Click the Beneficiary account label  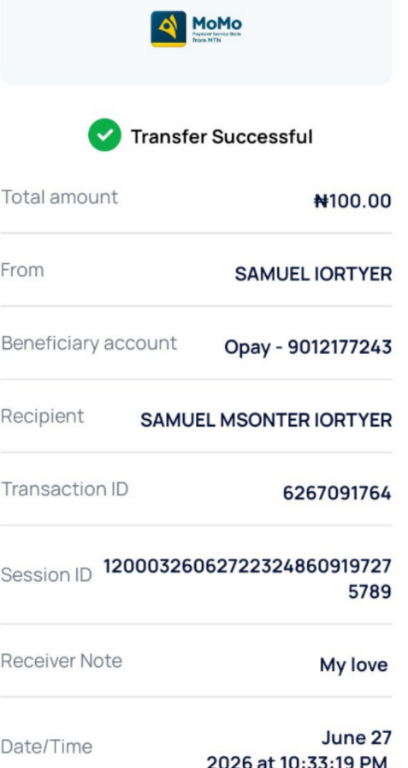pyautogui.click(x=89, y=343)
